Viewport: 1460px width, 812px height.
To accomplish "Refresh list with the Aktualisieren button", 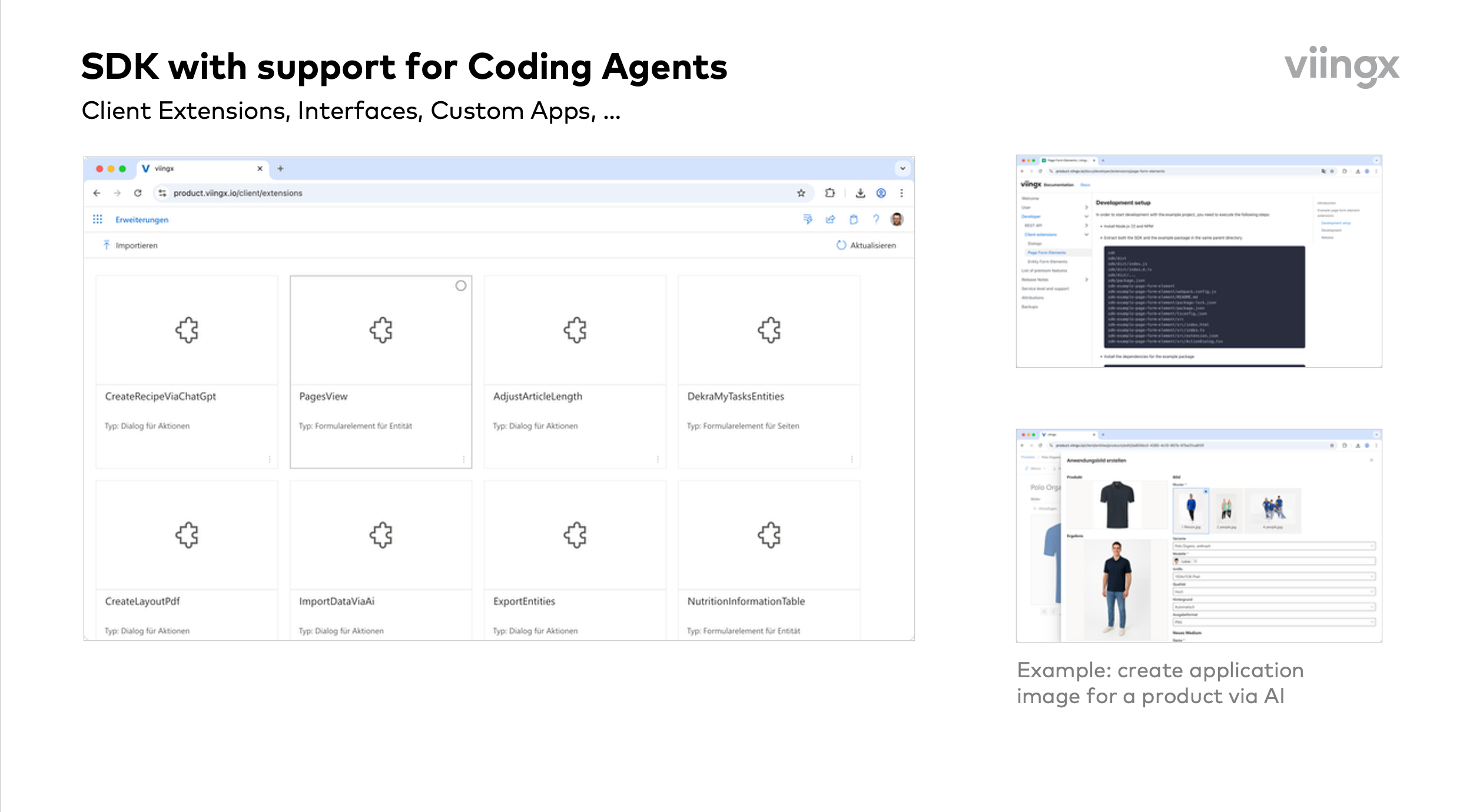I will tap(867, 245).
